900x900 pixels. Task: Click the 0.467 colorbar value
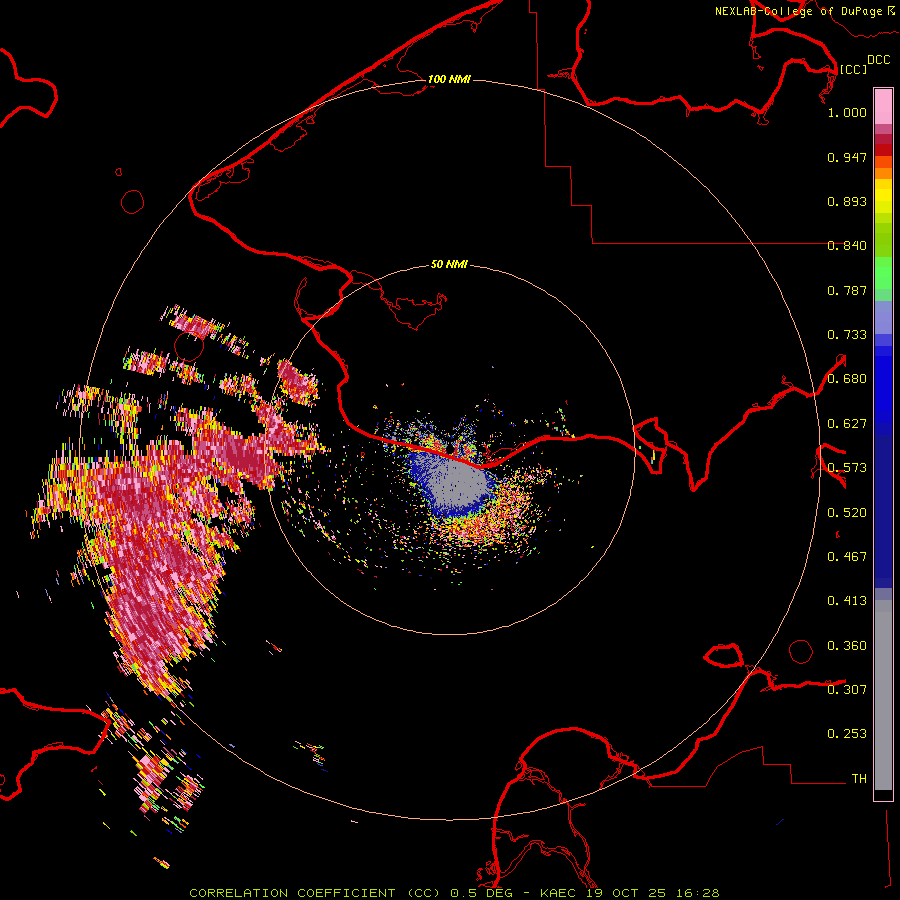[x=847, y=557]
